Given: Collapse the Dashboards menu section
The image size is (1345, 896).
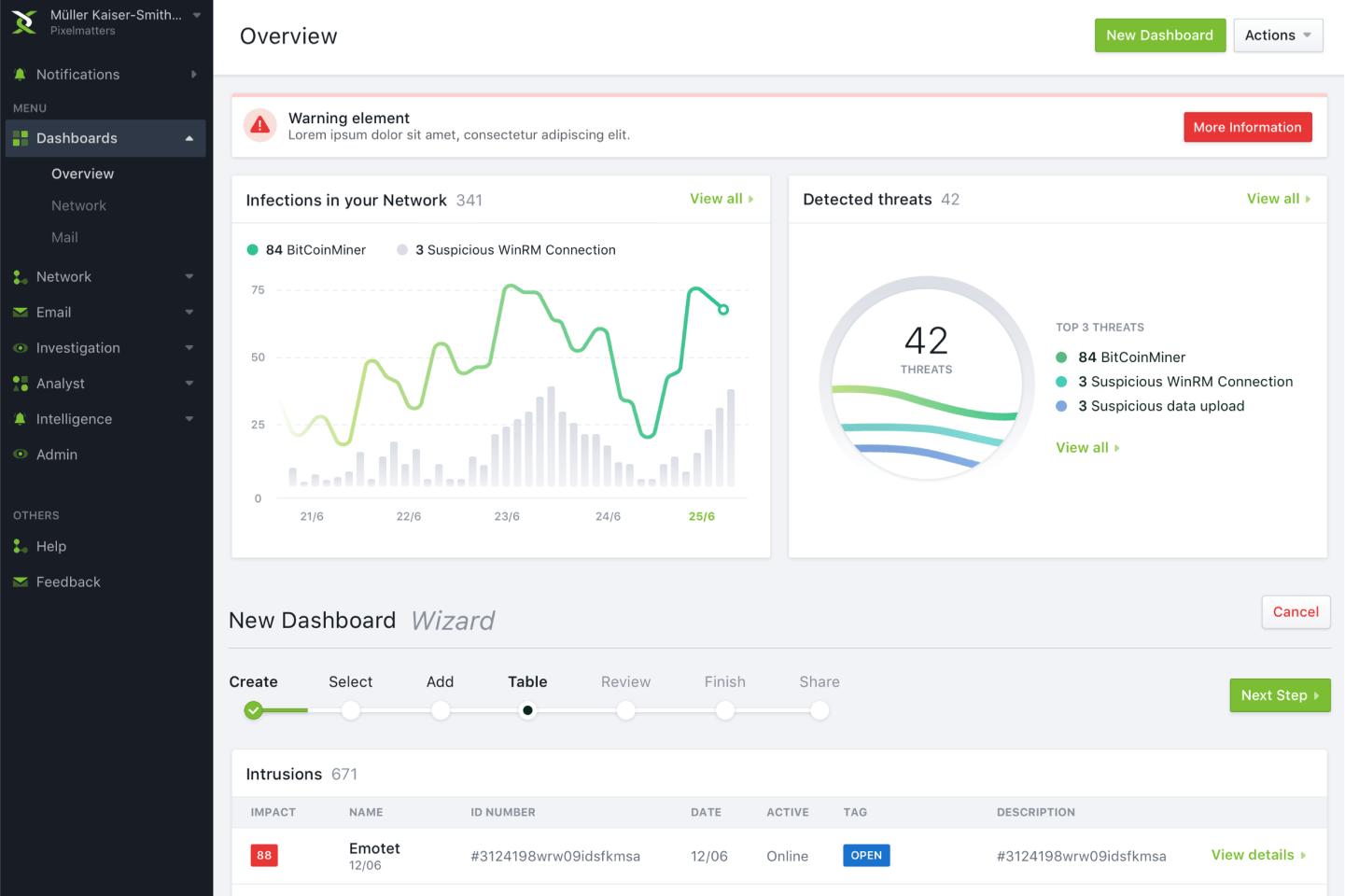Looking at the screenshot, I should [x=189, y=138].
